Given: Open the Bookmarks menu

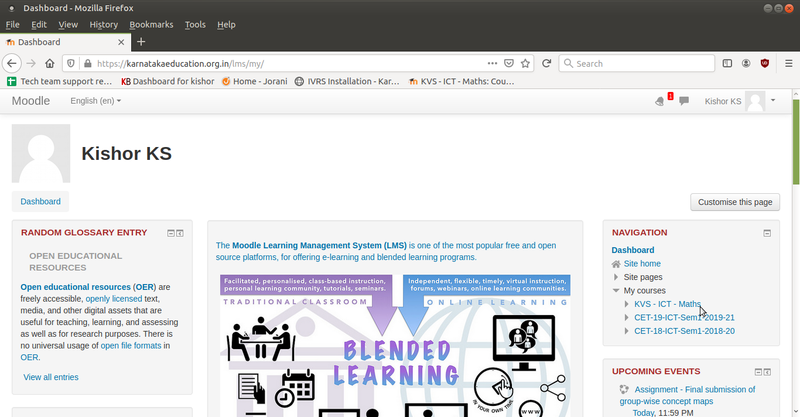Looking at the screenshot, I should point(151,24).
